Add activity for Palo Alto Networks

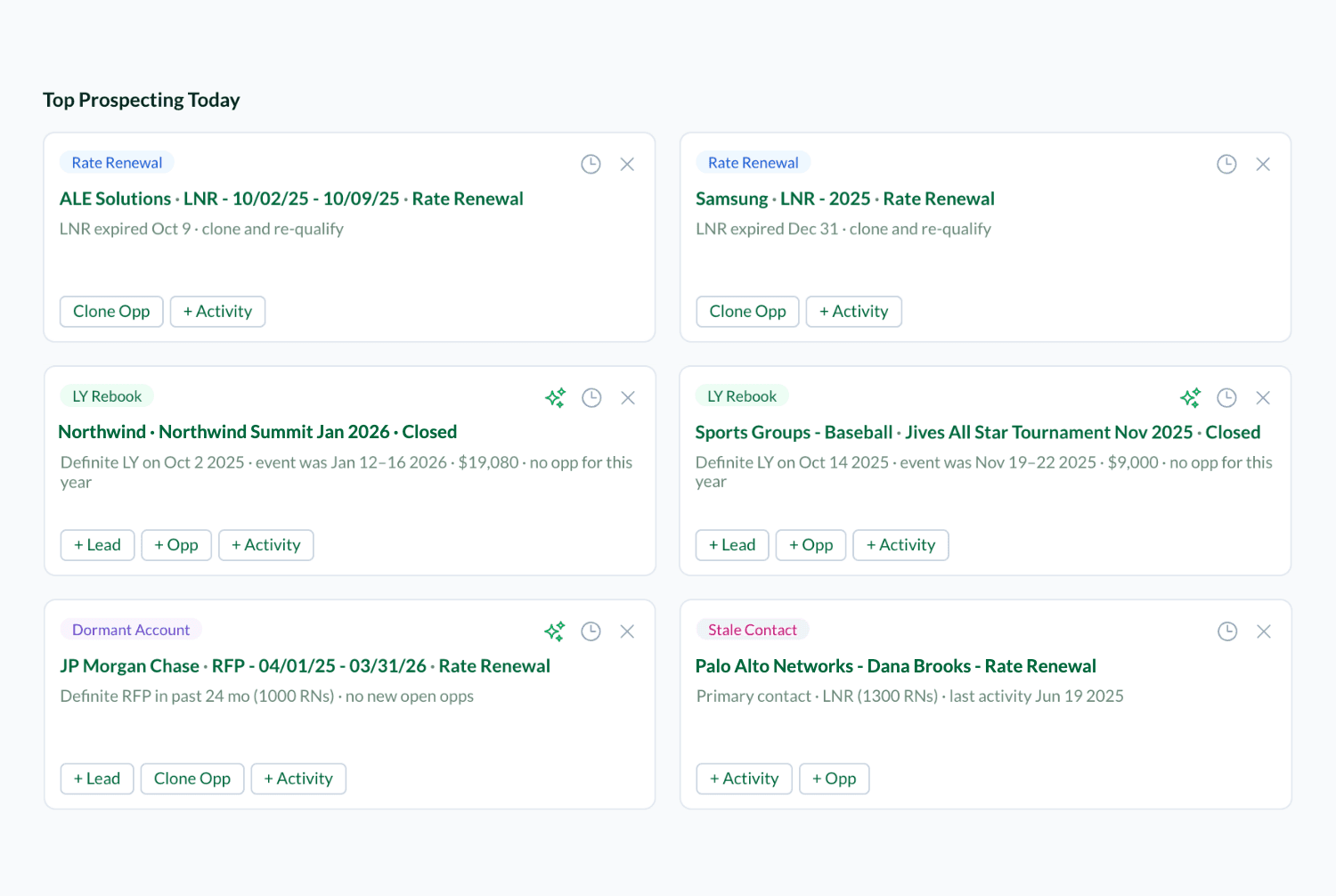(x=744, y=778)
